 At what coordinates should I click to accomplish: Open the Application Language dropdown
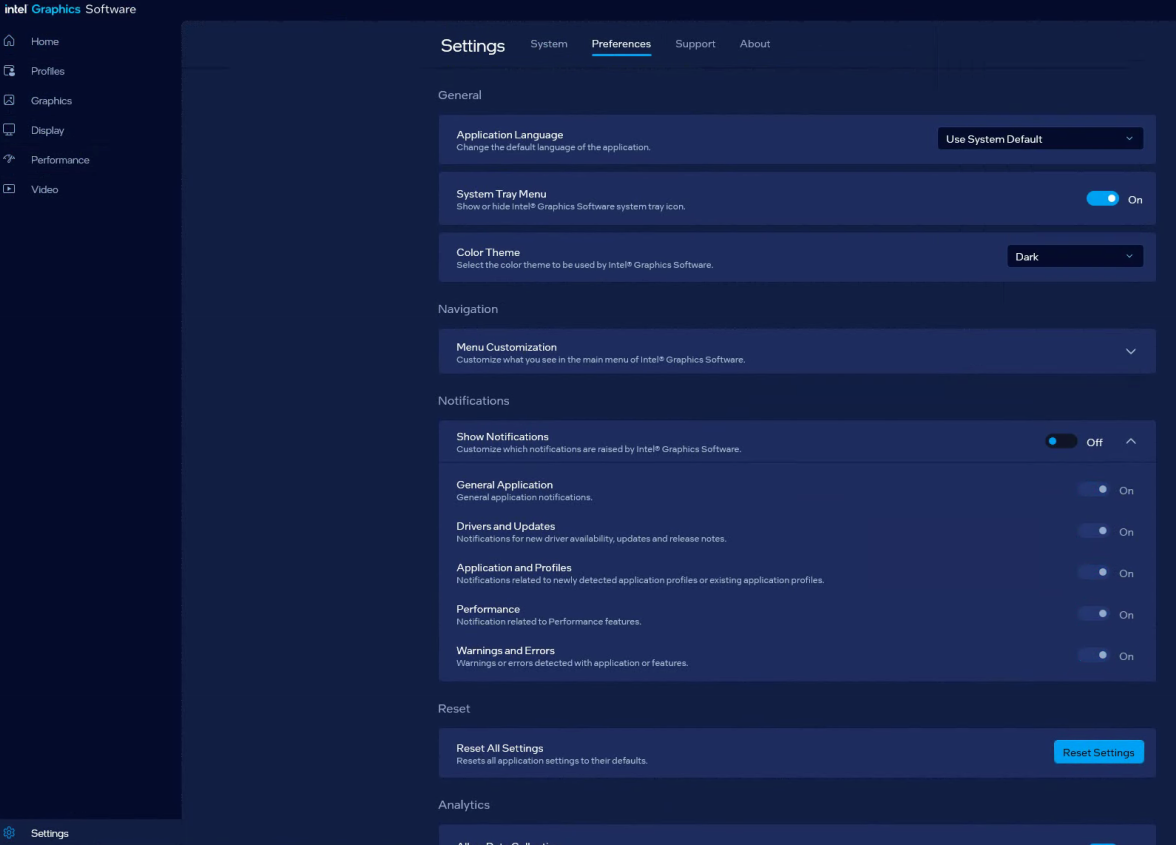[x=1040, y=138]
